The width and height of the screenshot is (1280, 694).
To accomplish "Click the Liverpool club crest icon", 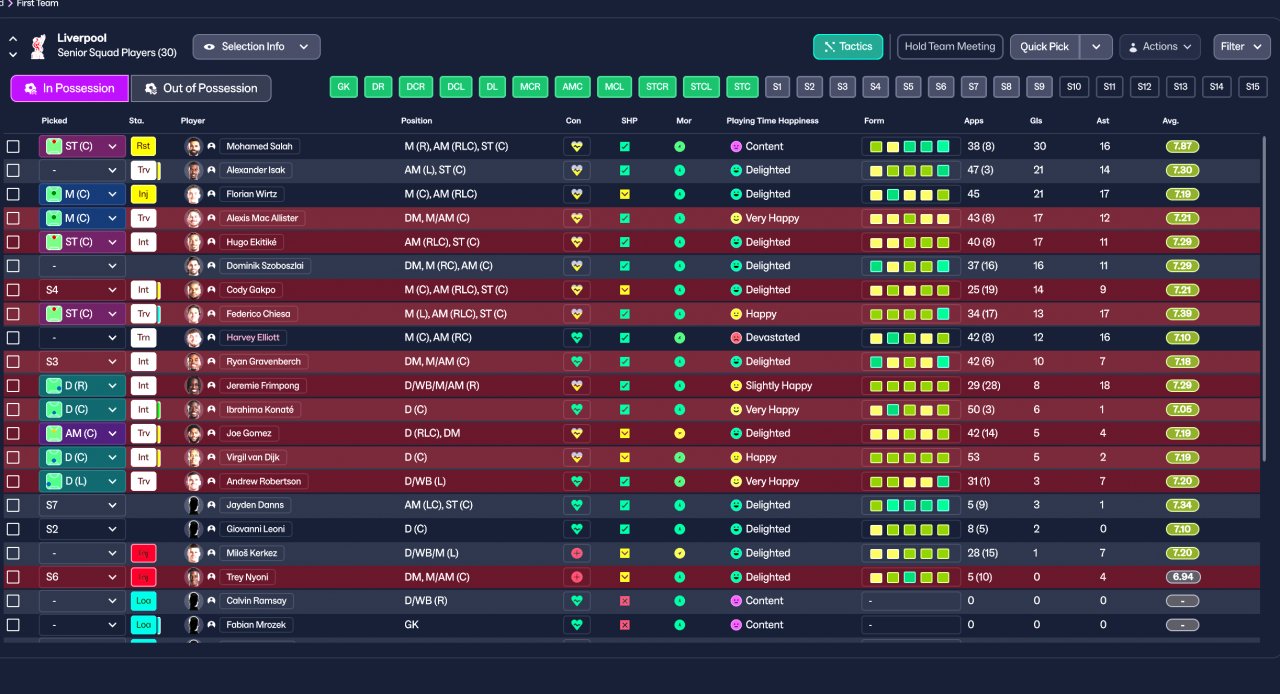I will [x=38, y=46].
